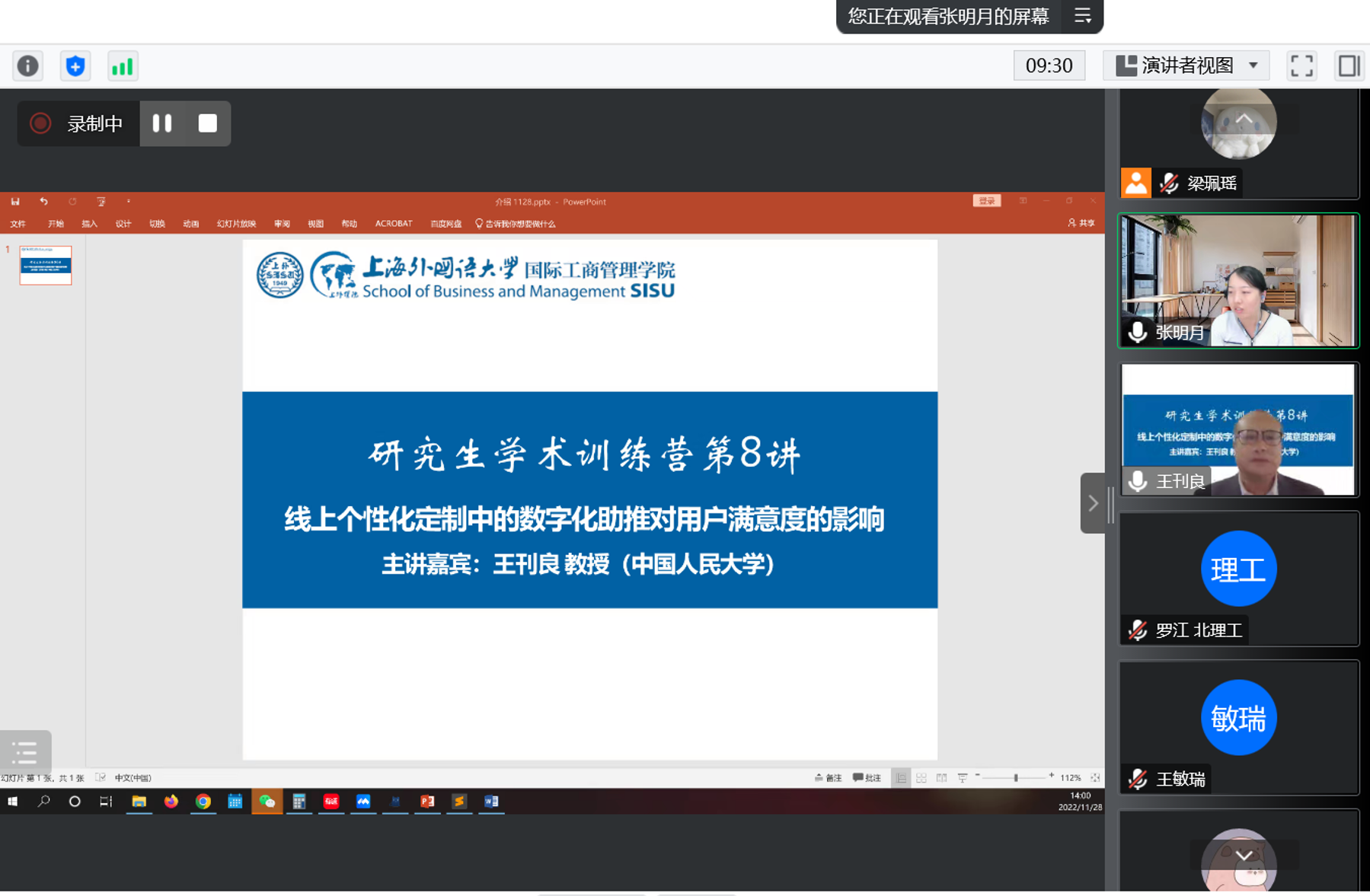Pause the recording

tap(162, 123)
